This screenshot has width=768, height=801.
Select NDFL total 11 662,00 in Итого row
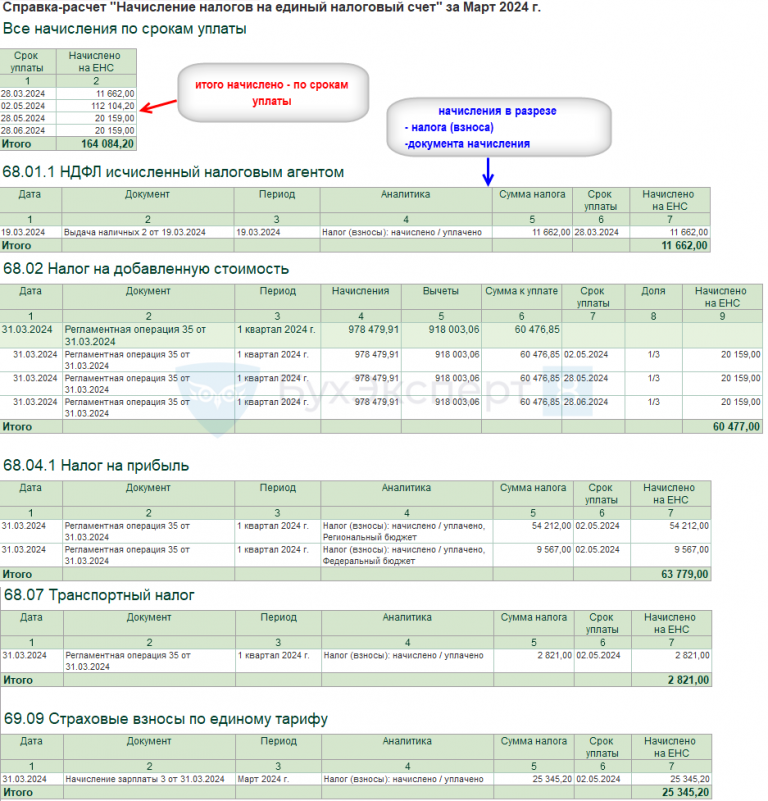(684, 246)
